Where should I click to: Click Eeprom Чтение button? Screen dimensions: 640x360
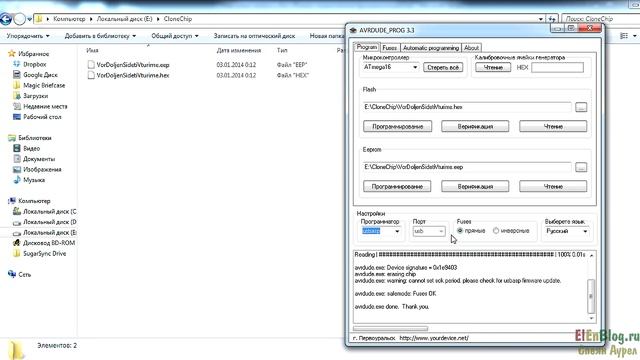point(553,187)
